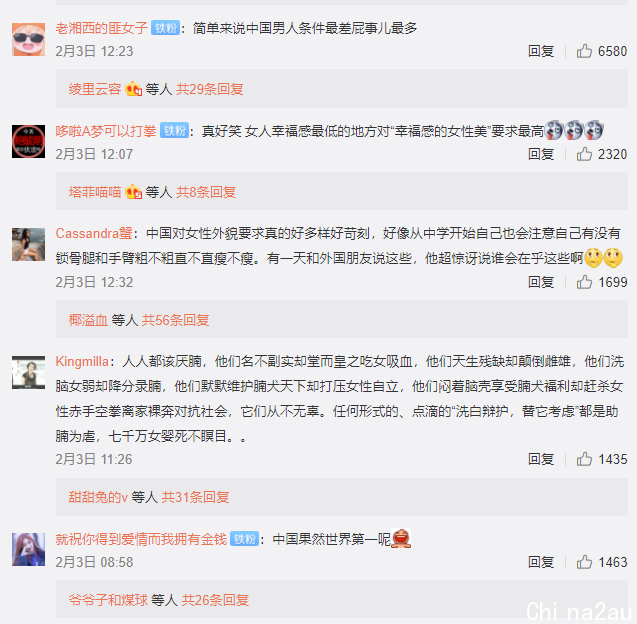Expand the 共29条回复 replies thread
The image size is (637, 624).
click(210, 89)
